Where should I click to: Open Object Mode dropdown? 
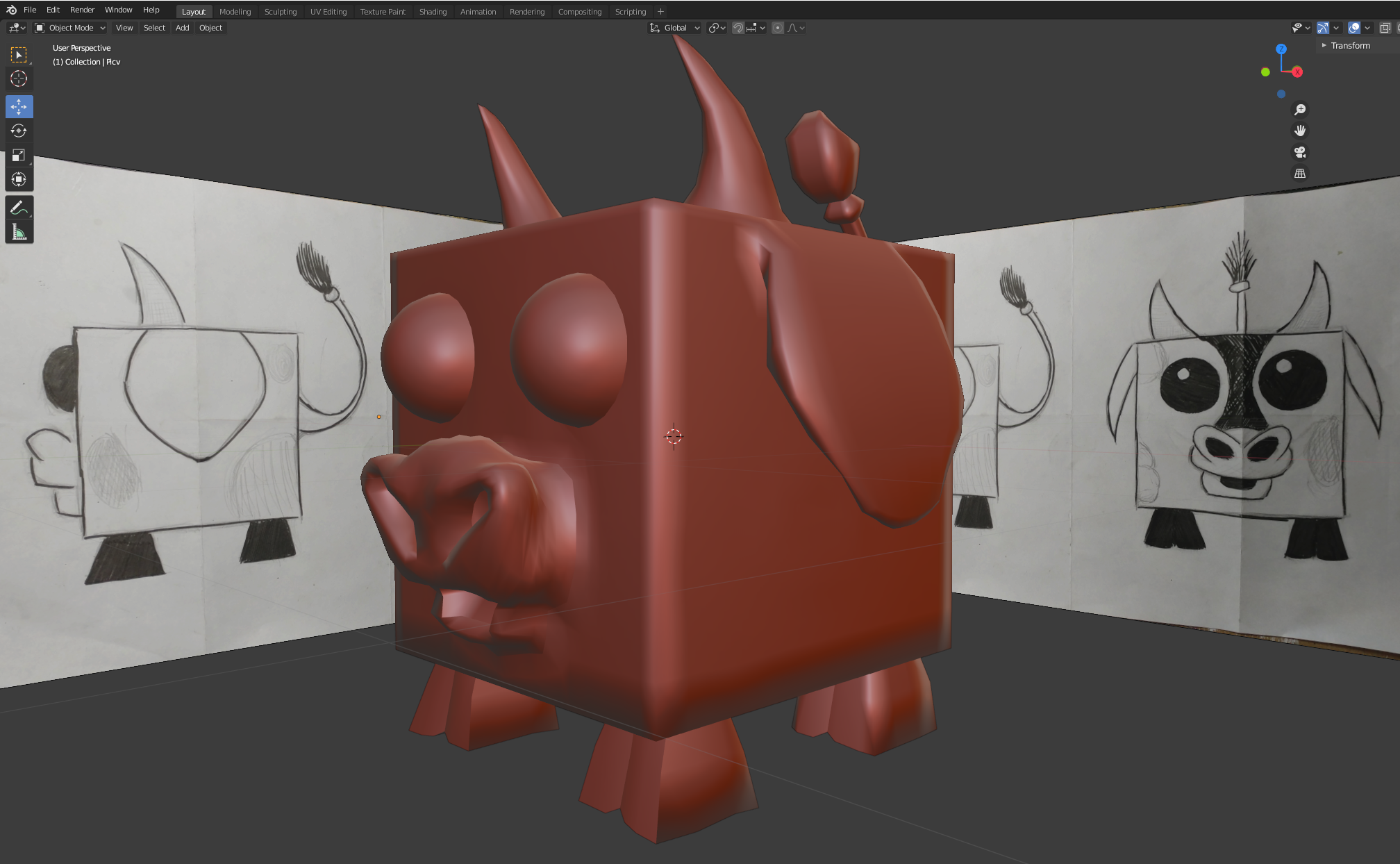[x=70, y=28]
